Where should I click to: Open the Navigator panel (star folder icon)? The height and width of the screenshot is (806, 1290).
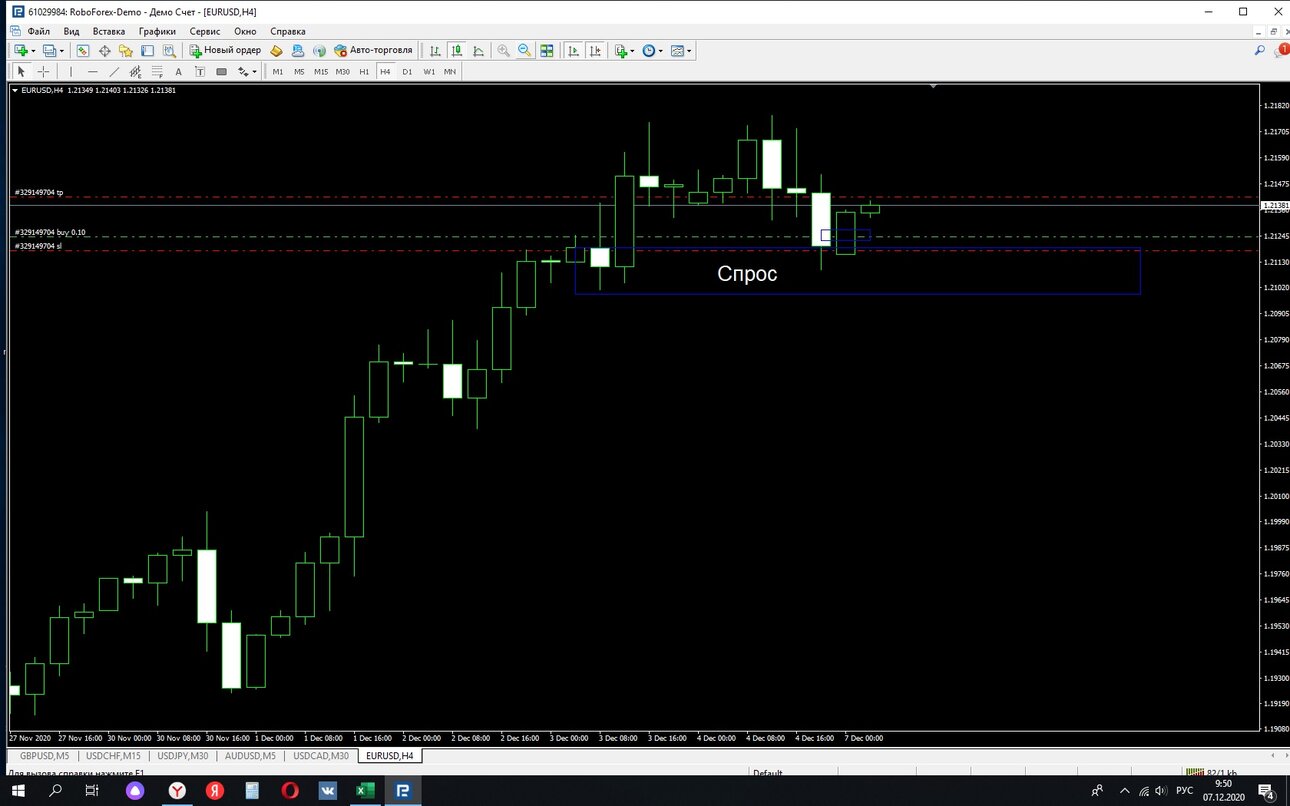pyautogui.click(x=126, y=50)
